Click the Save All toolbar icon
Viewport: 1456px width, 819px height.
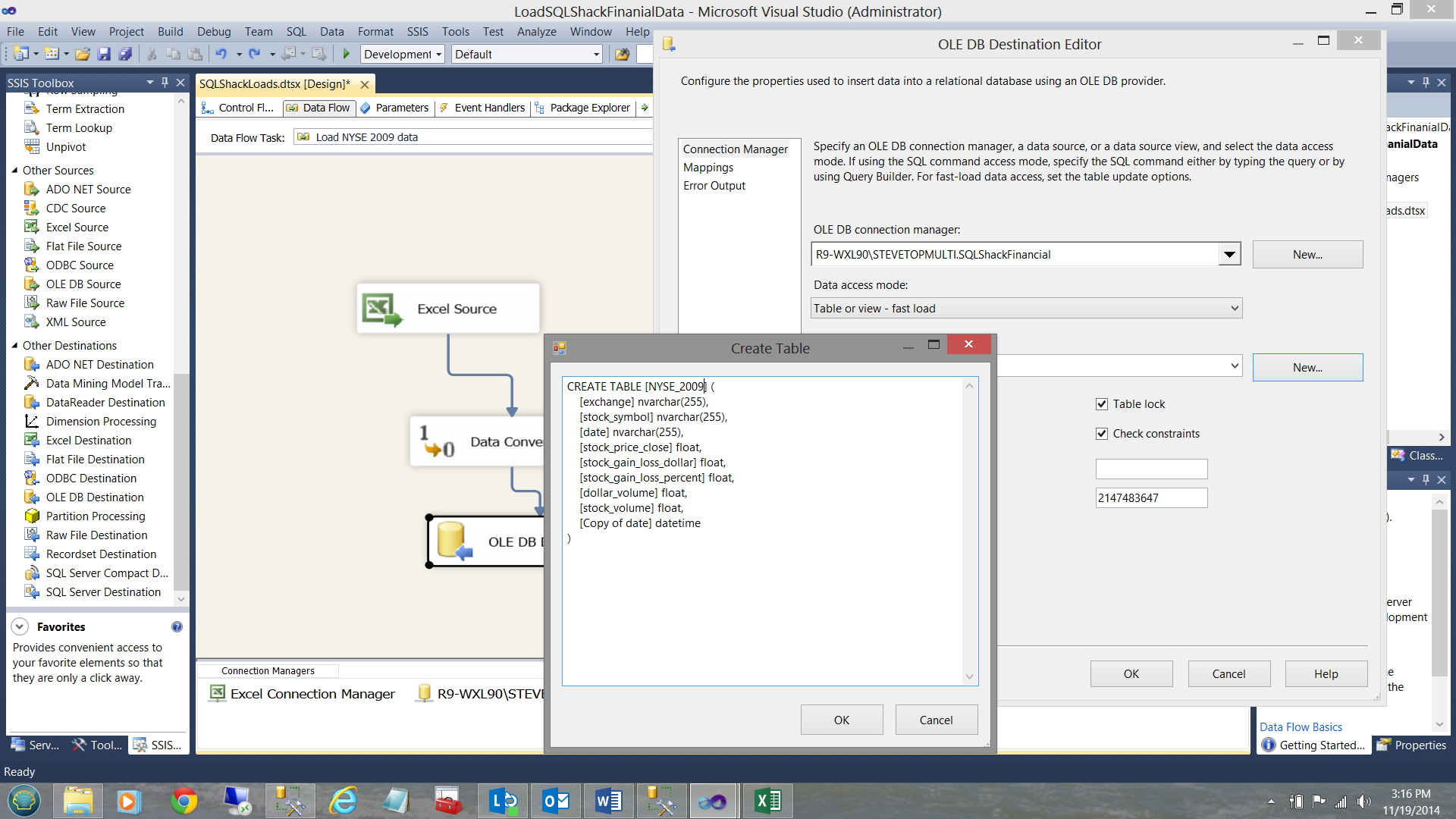(x=125, y=54)
